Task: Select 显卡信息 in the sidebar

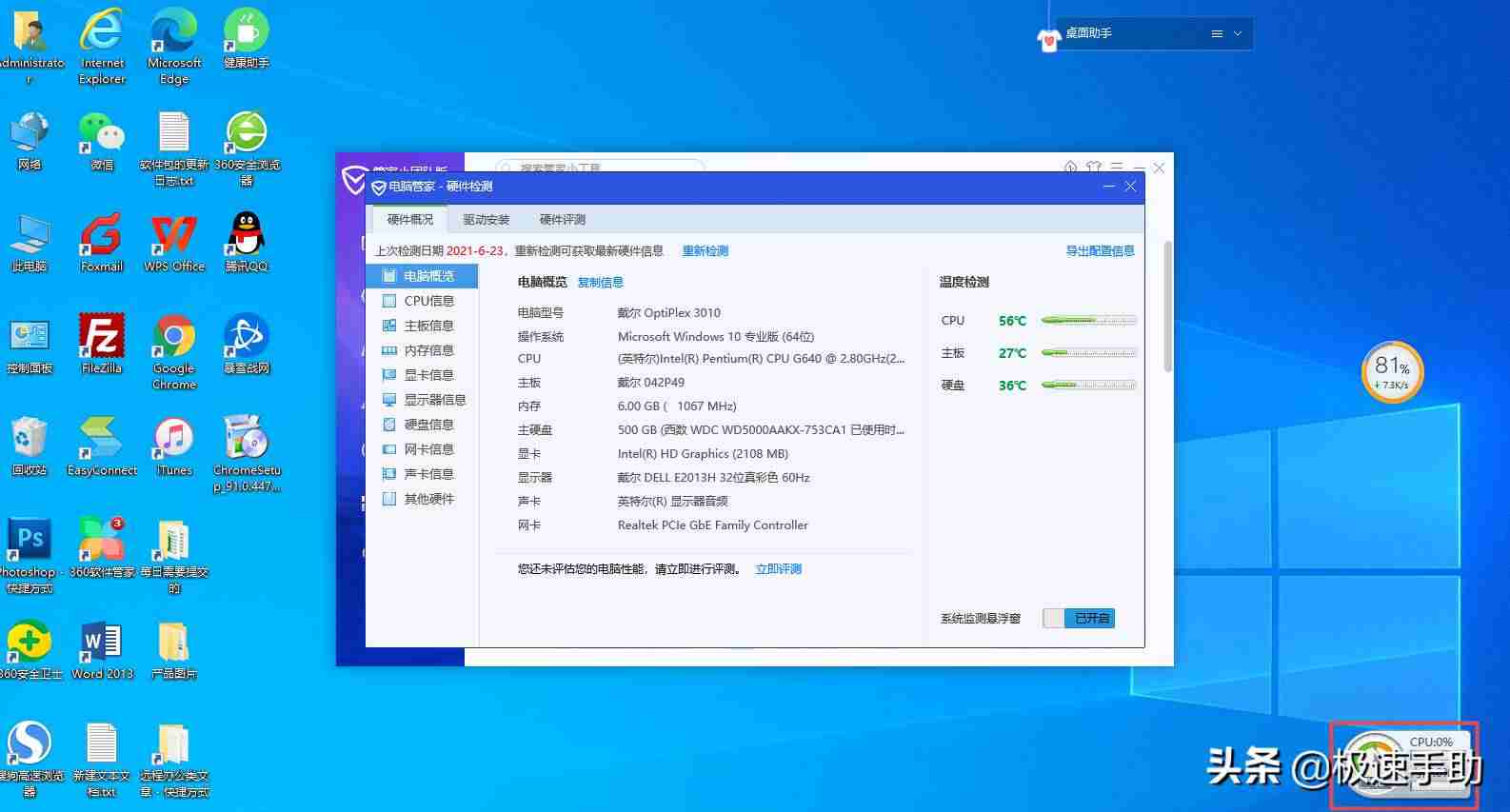Action: tap(422, 375)
